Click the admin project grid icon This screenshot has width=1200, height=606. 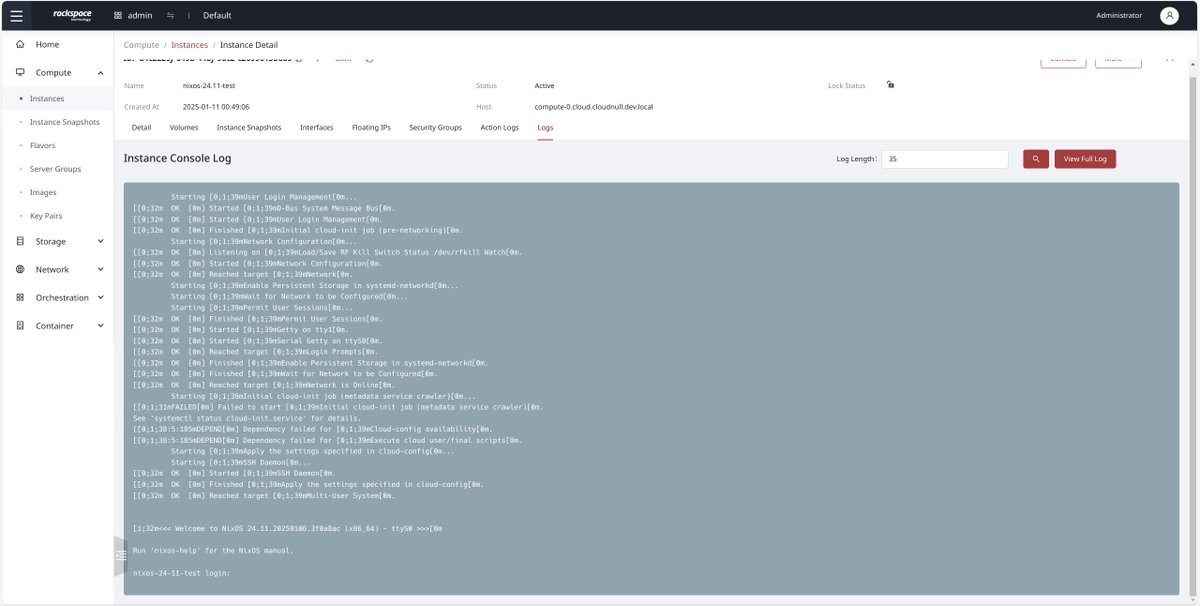tap(118, 16)
